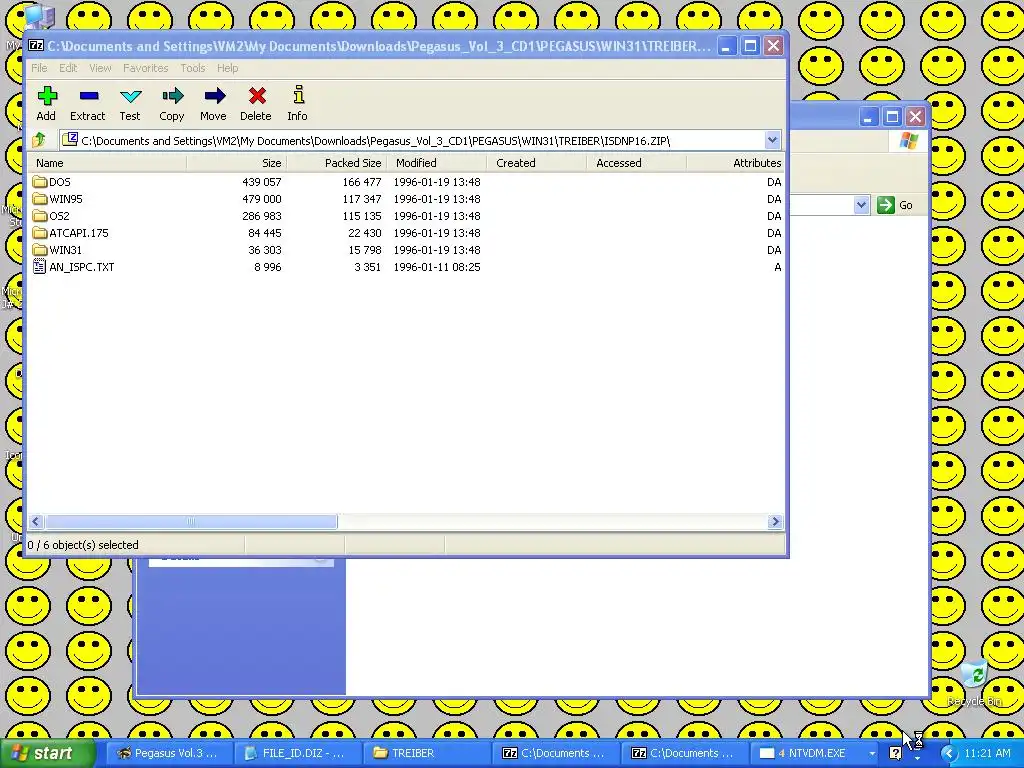The width and height of the screenshot is (1024, 768).
Task: Click the Copy toolbar icon
Action: tap(172, 96)
